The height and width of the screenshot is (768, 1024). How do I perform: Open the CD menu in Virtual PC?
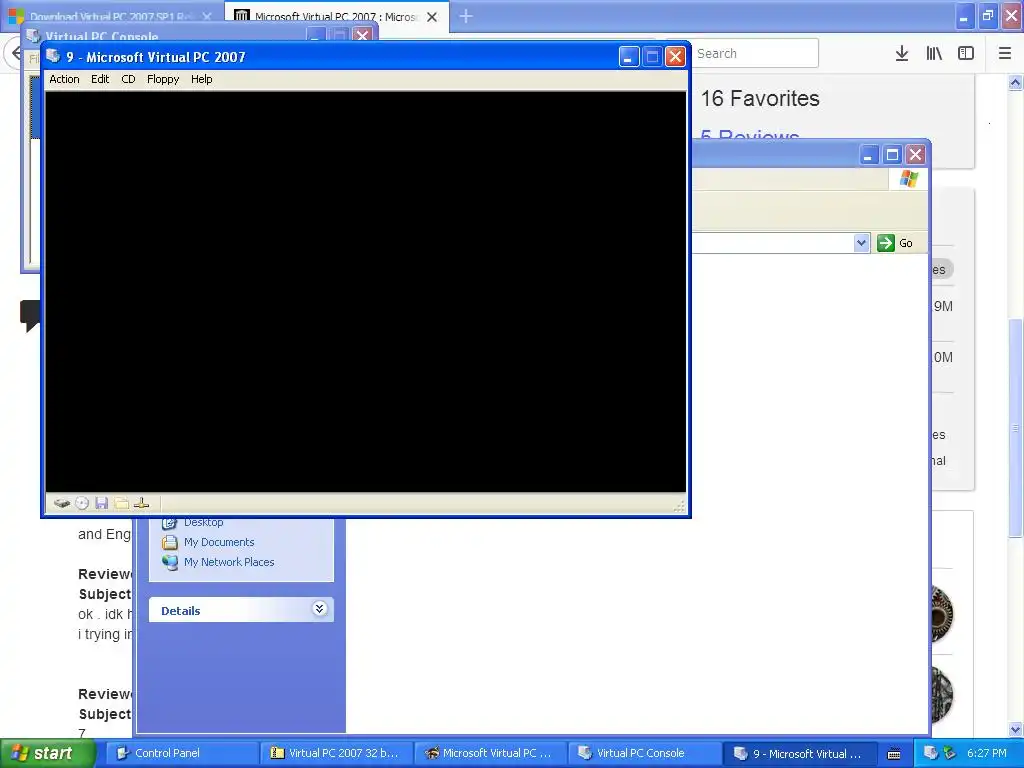[128, 79]
